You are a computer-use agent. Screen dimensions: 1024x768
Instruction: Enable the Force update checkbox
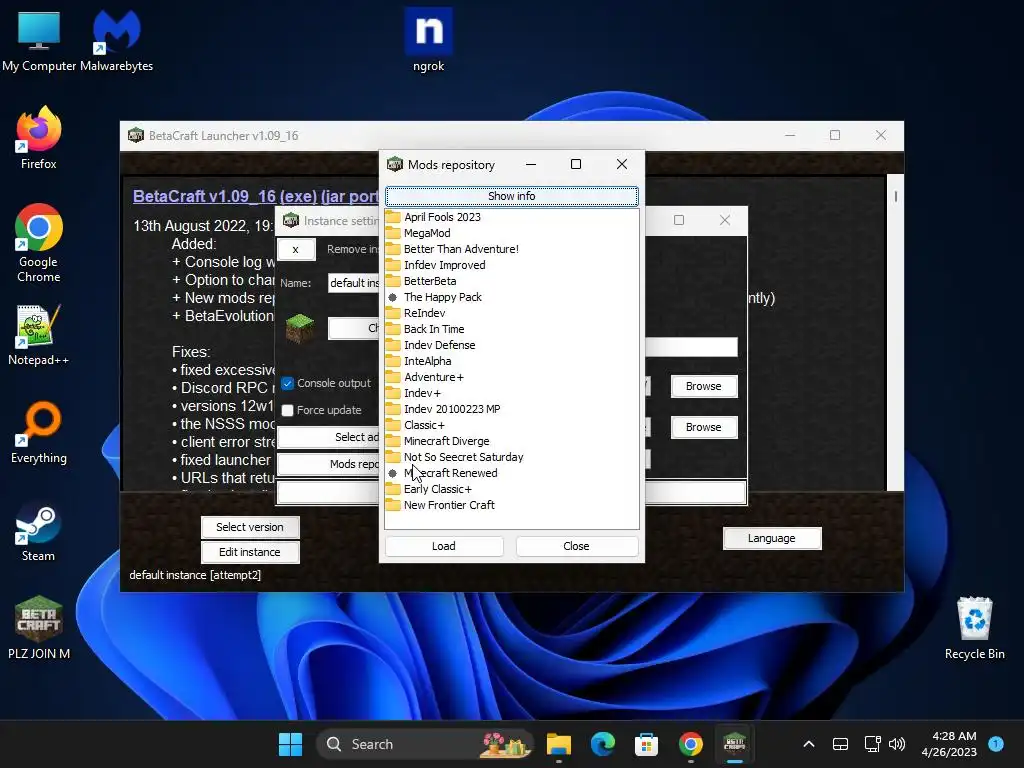click(x=287, y=410)
